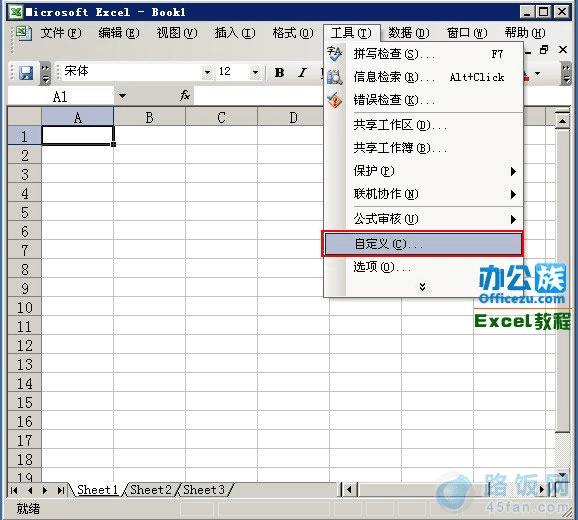Toggle Italic formatting button

tap(302, 72)
